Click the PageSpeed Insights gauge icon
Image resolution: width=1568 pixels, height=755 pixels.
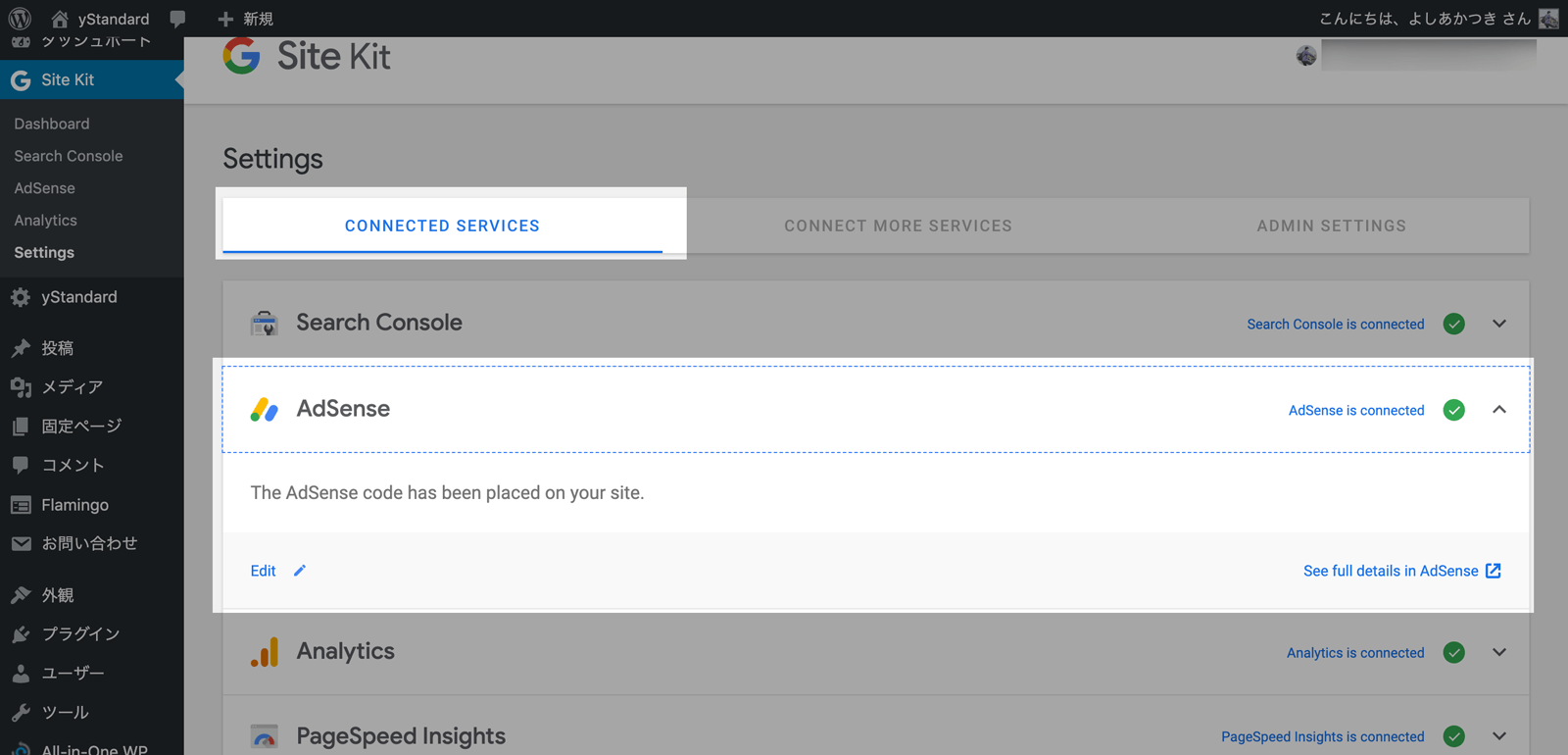pyautogui.click(x=264, y=736)
